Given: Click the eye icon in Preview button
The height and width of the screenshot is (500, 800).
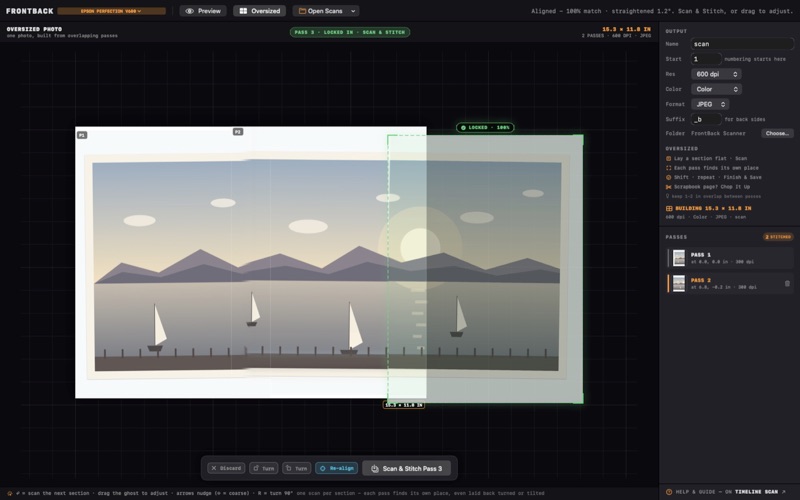Looking at the screenshot, I should pyautogui.click(x=190, y=11).
